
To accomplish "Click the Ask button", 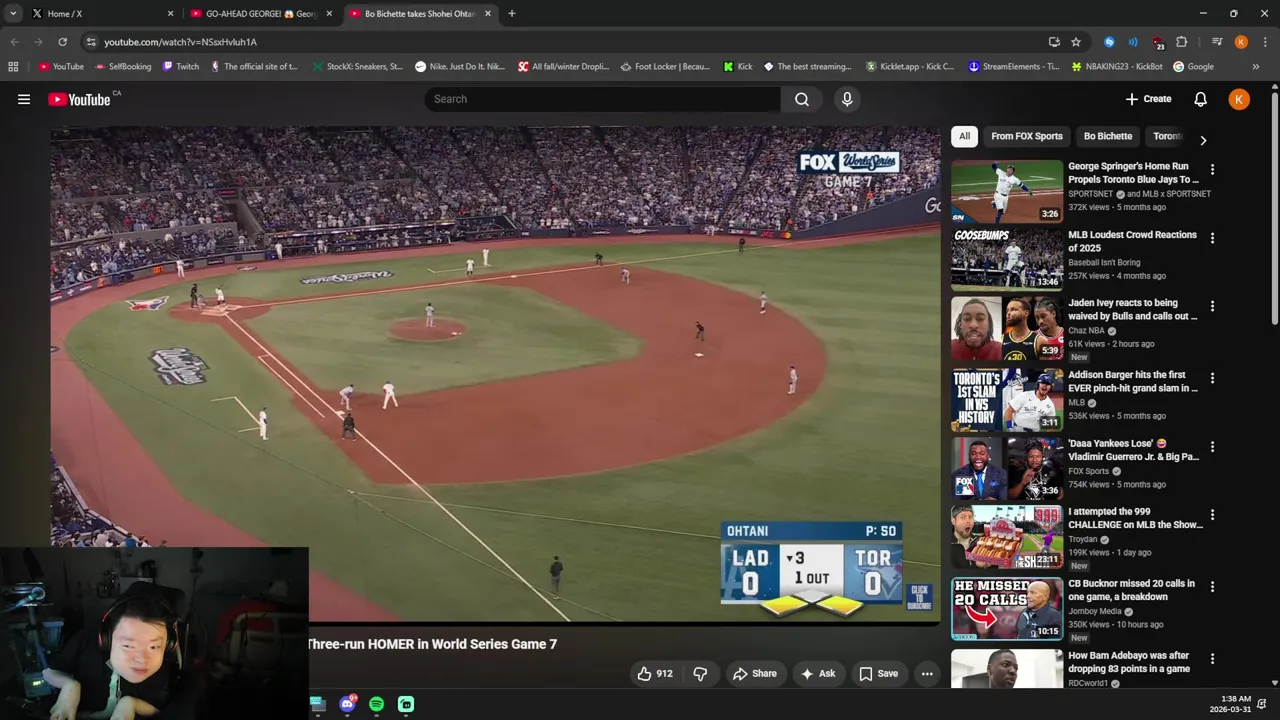I will pyautogui.click(x=818, y=674).
